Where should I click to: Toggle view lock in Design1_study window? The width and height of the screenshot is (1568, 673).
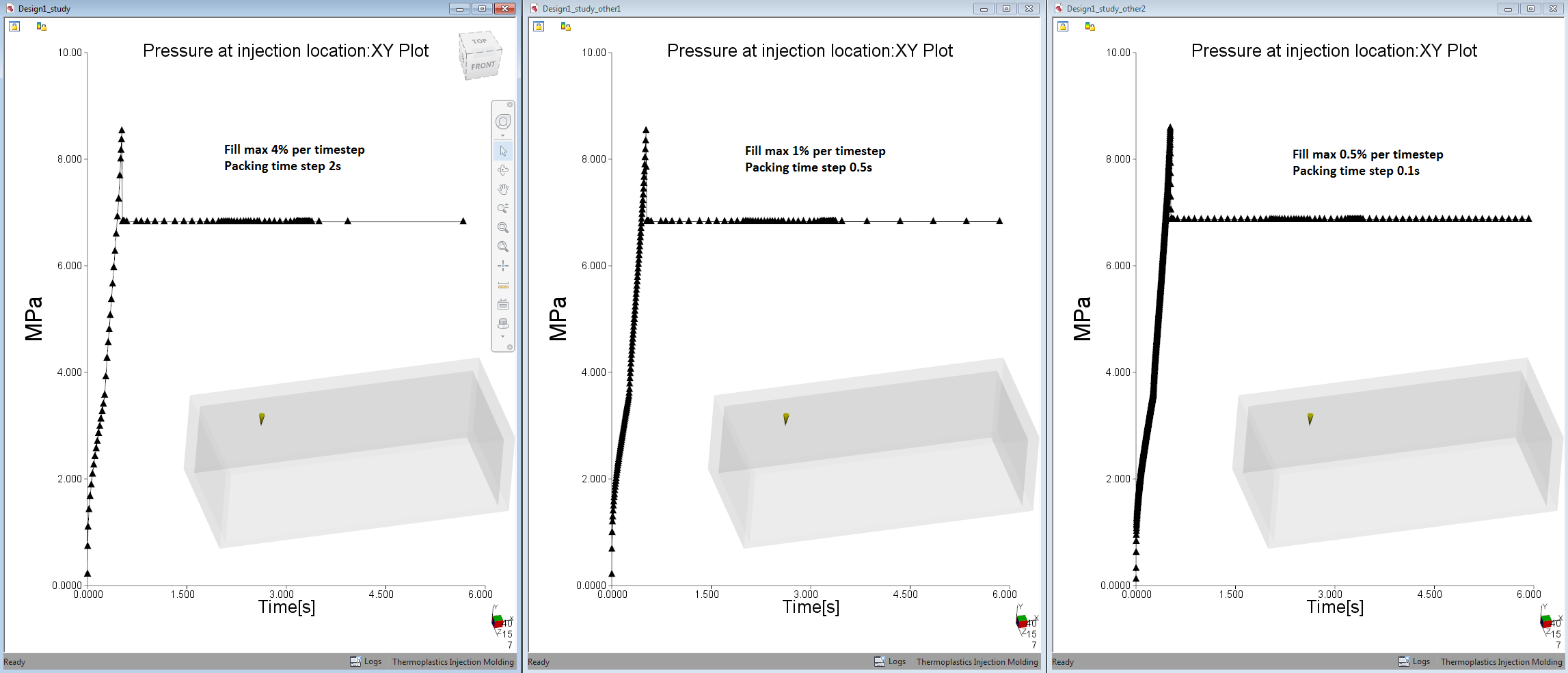(14, 26)
